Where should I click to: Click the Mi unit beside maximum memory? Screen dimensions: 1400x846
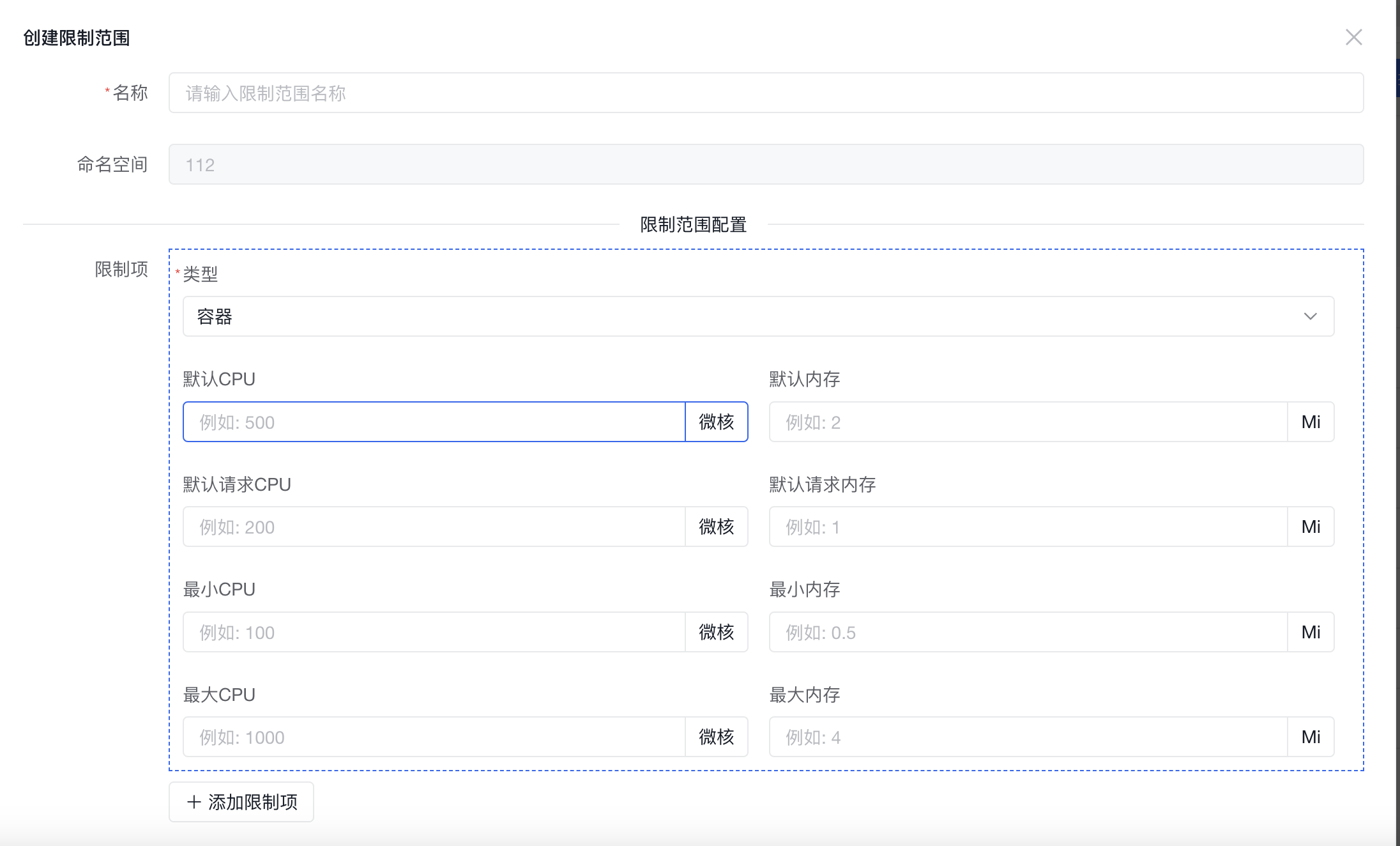coord(1311,737)
